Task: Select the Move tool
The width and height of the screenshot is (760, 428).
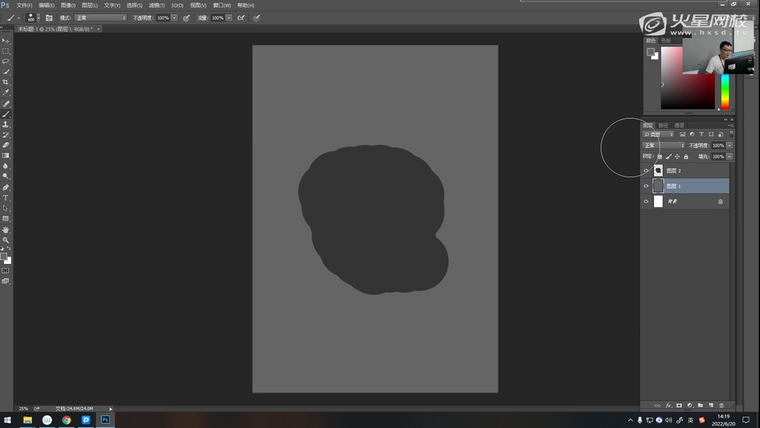Action: point(5,40)
